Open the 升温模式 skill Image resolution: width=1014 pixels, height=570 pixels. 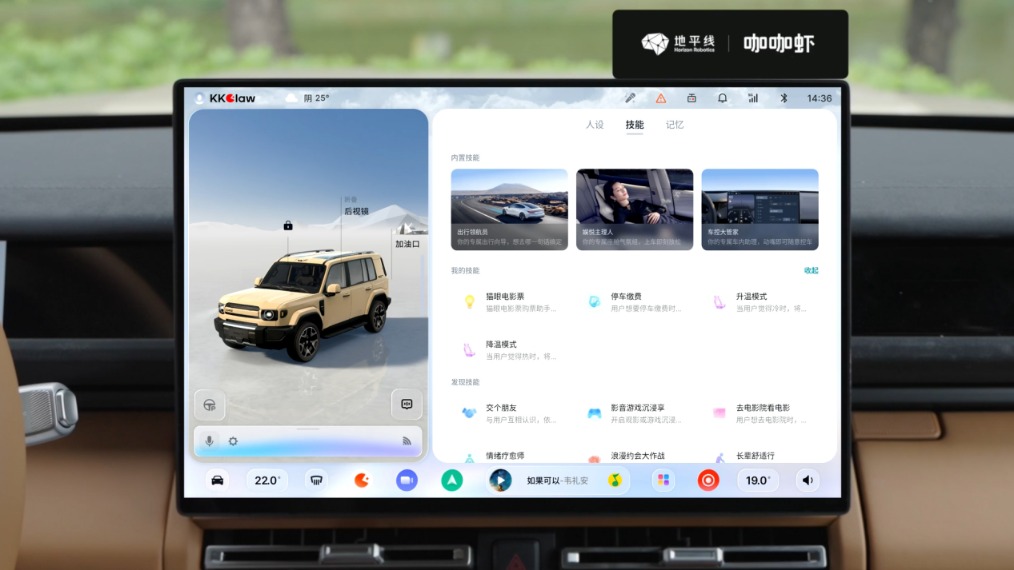(760, 302)
